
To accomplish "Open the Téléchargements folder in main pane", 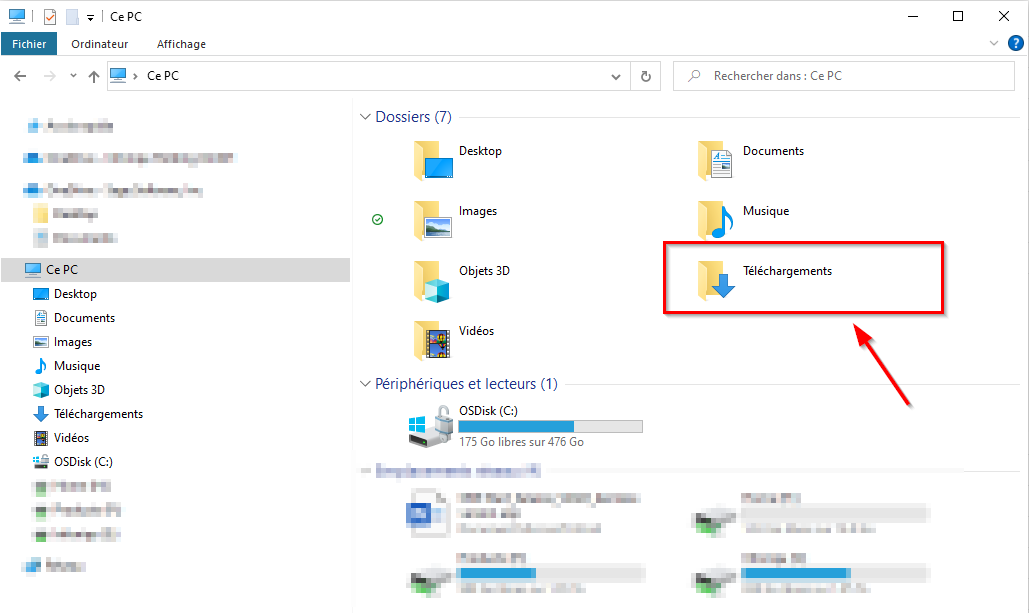I will click(x=765, y=278).
